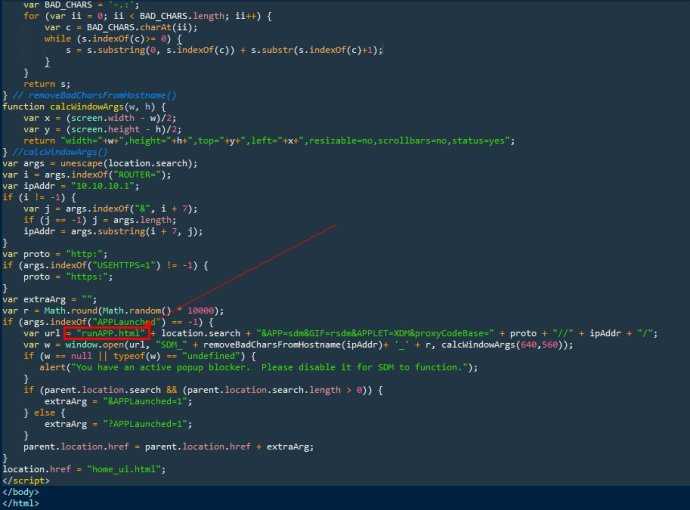Click the 'var ipAddr = "10.10.10.1"' line
Screen dimensions: 690x510
click(x=71, y=186)
